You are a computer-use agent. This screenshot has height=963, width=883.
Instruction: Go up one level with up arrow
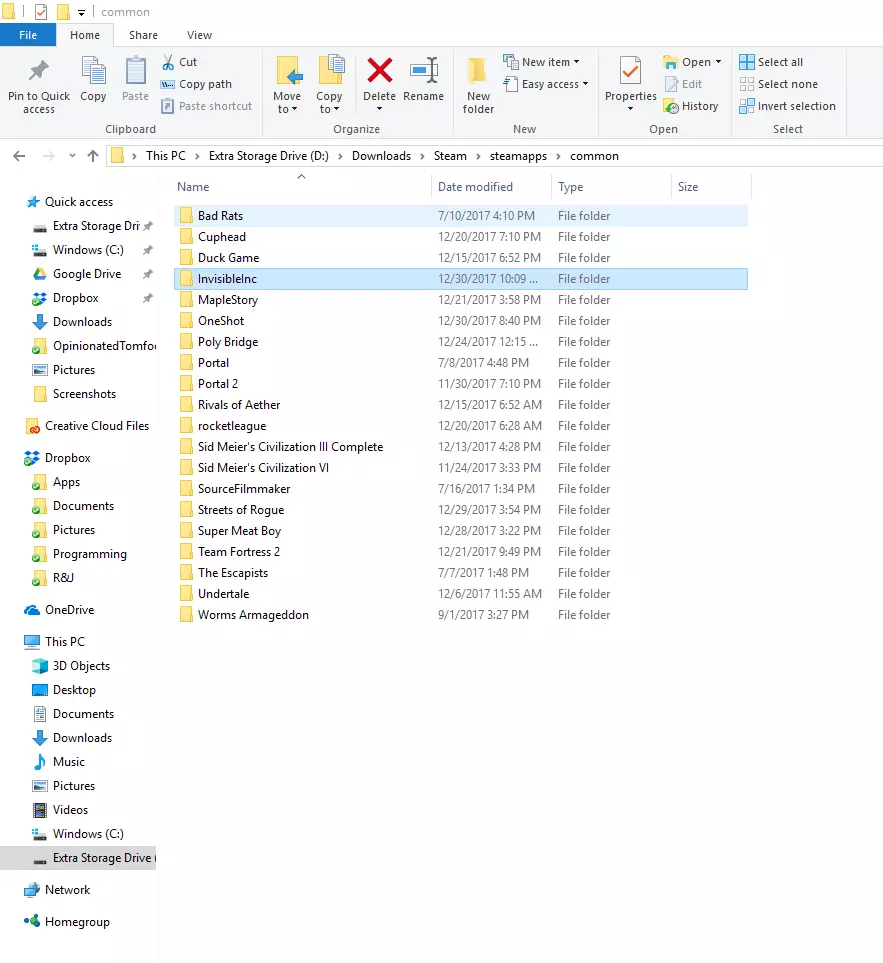[x=93, y=156]
